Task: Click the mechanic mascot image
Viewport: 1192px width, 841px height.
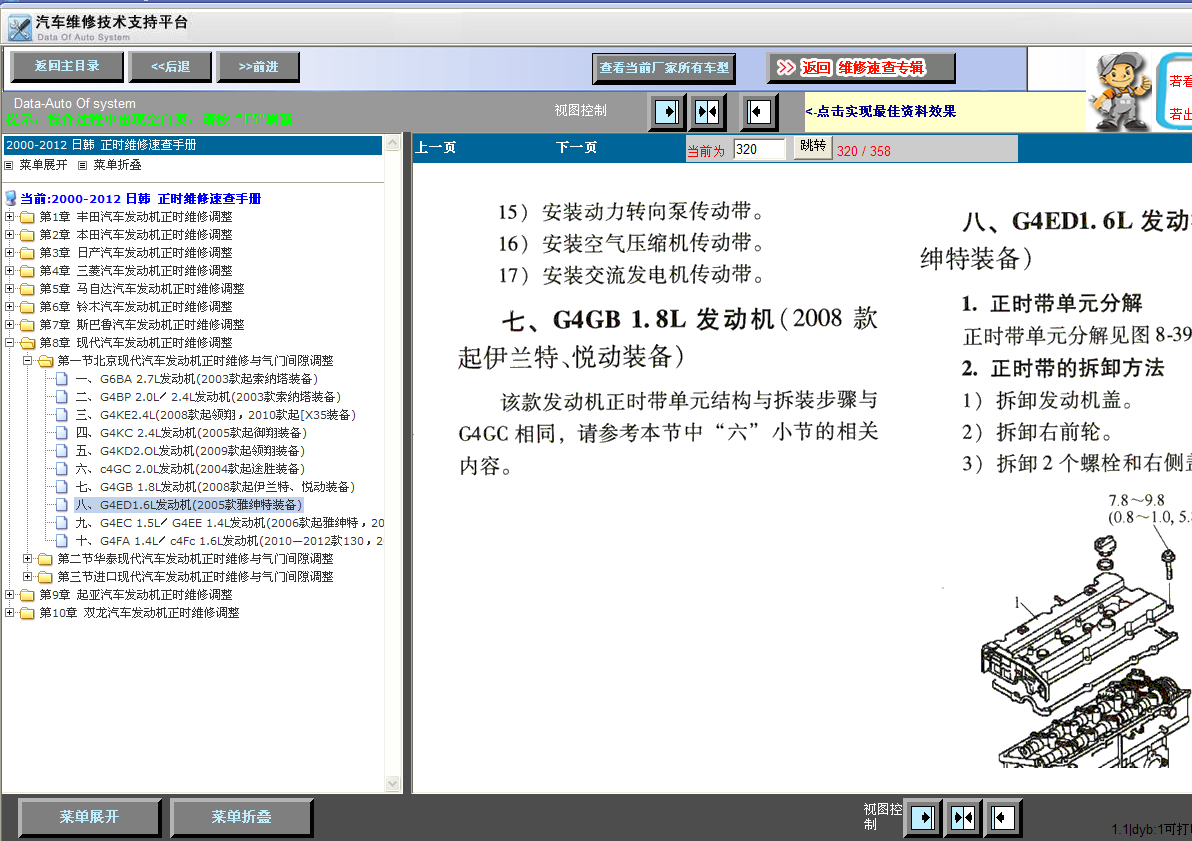Action: click(x=1119, y=91)
